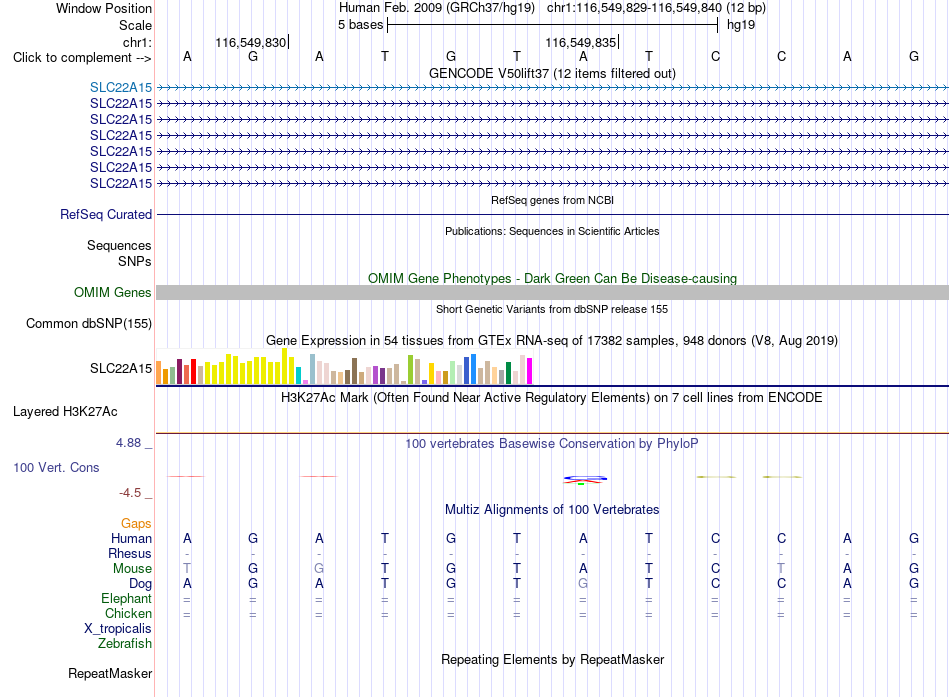Select the Dog alignment row label

(140, 584)
